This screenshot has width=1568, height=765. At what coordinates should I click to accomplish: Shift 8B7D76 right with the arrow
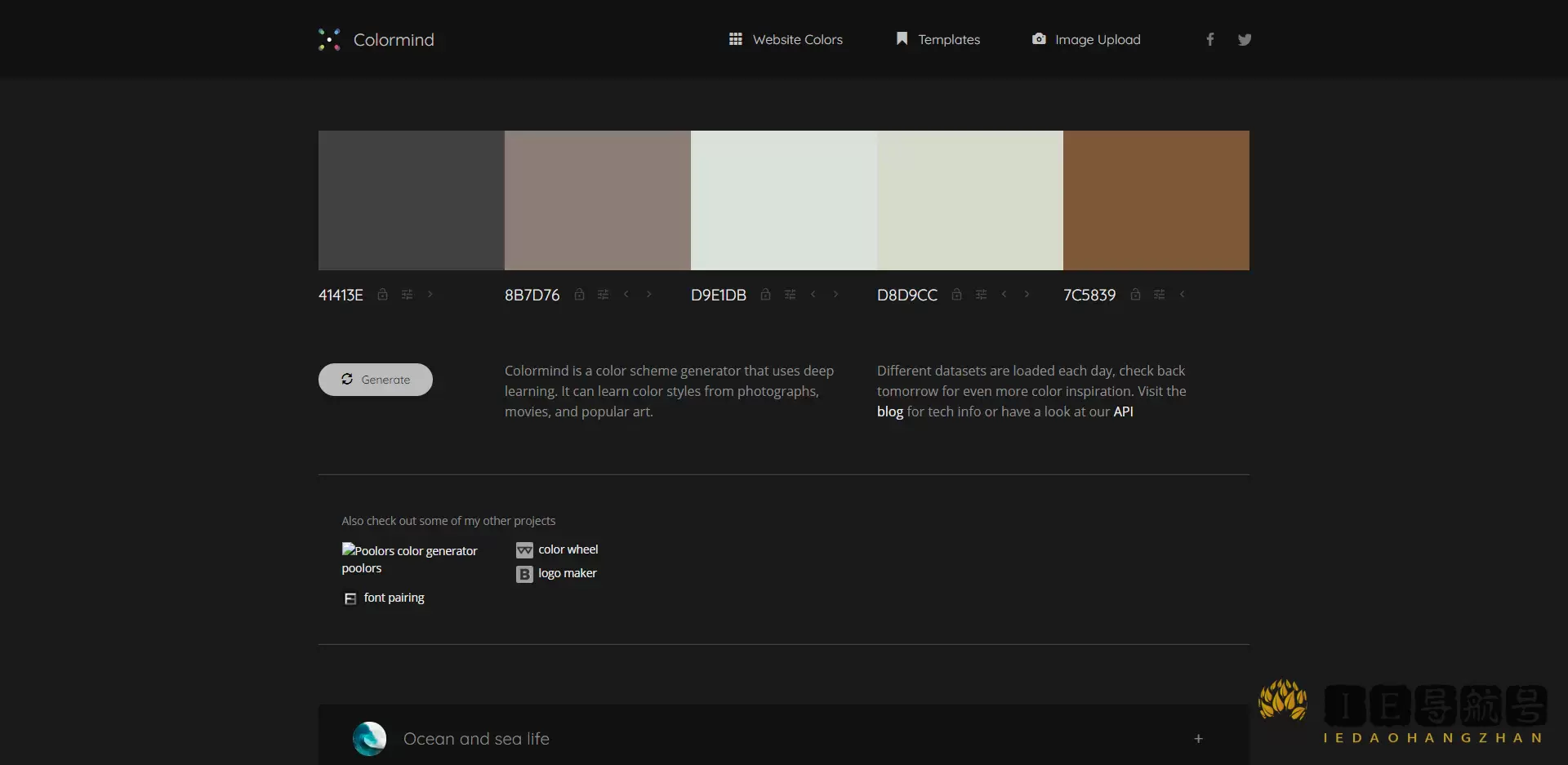click(648, 294)
